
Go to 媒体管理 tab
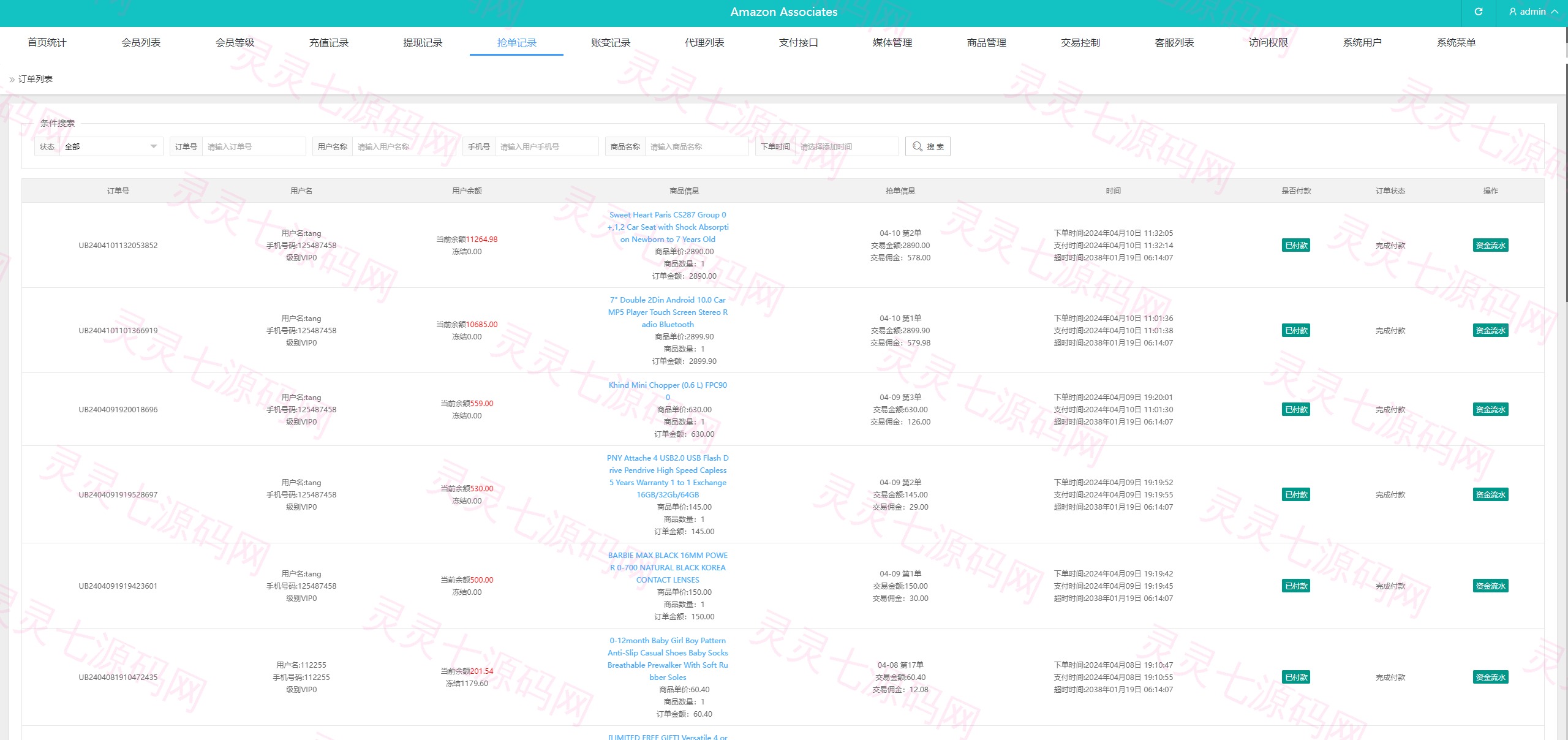pos(892,42)
